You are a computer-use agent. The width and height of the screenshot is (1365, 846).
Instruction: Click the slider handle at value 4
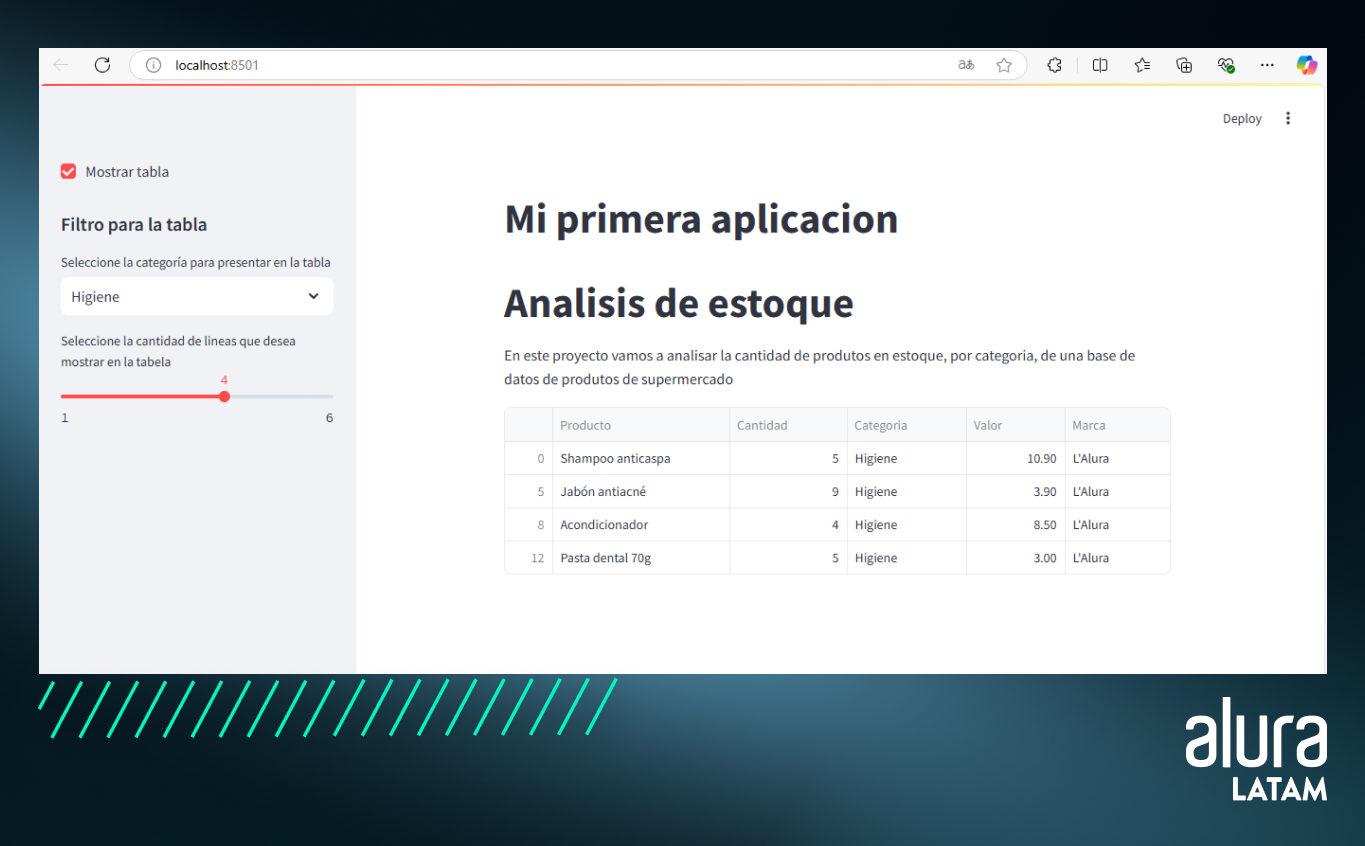tap(224, 396)
